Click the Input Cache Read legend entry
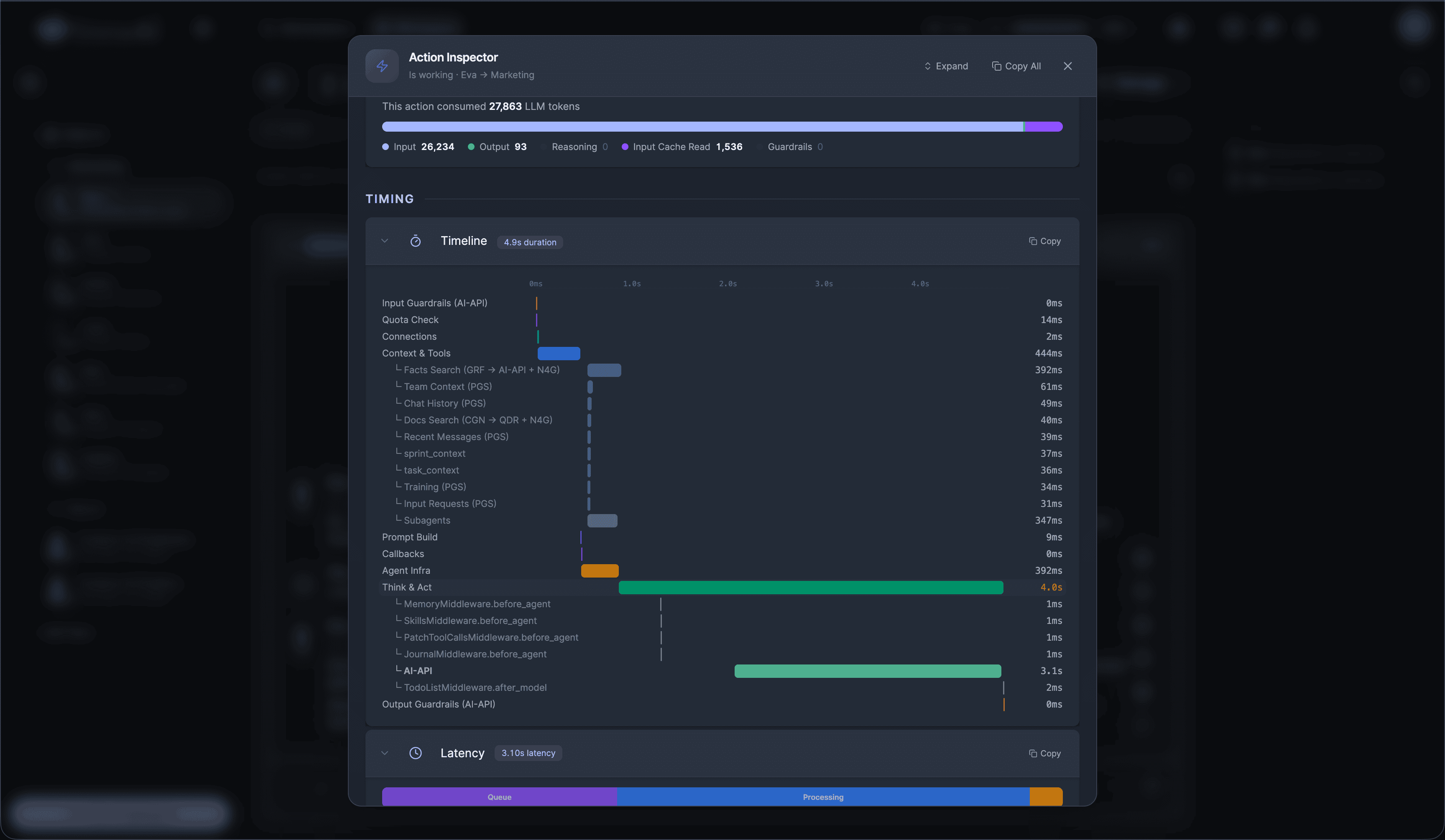The width and height of the screenshot is (1445, 840). [682, 147]
